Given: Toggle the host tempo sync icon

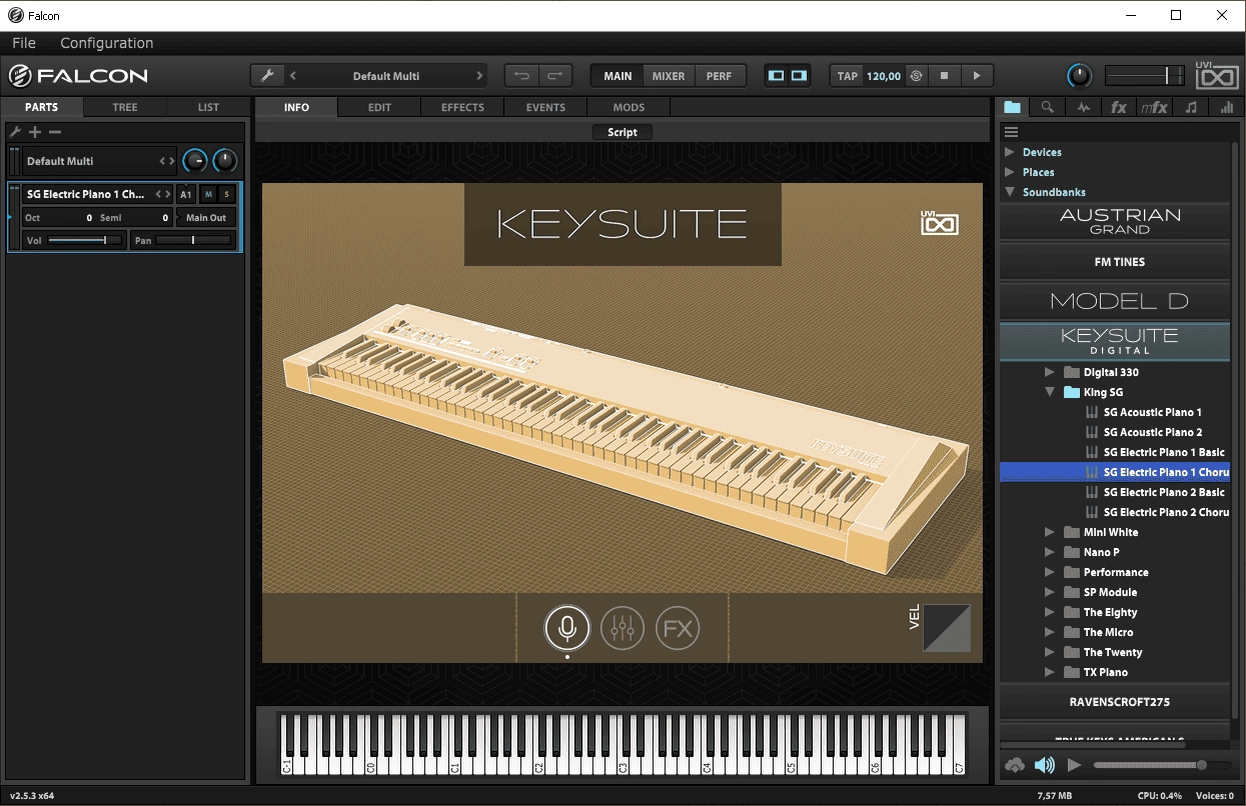Looking at the screenshot, I should click(915, 76).
